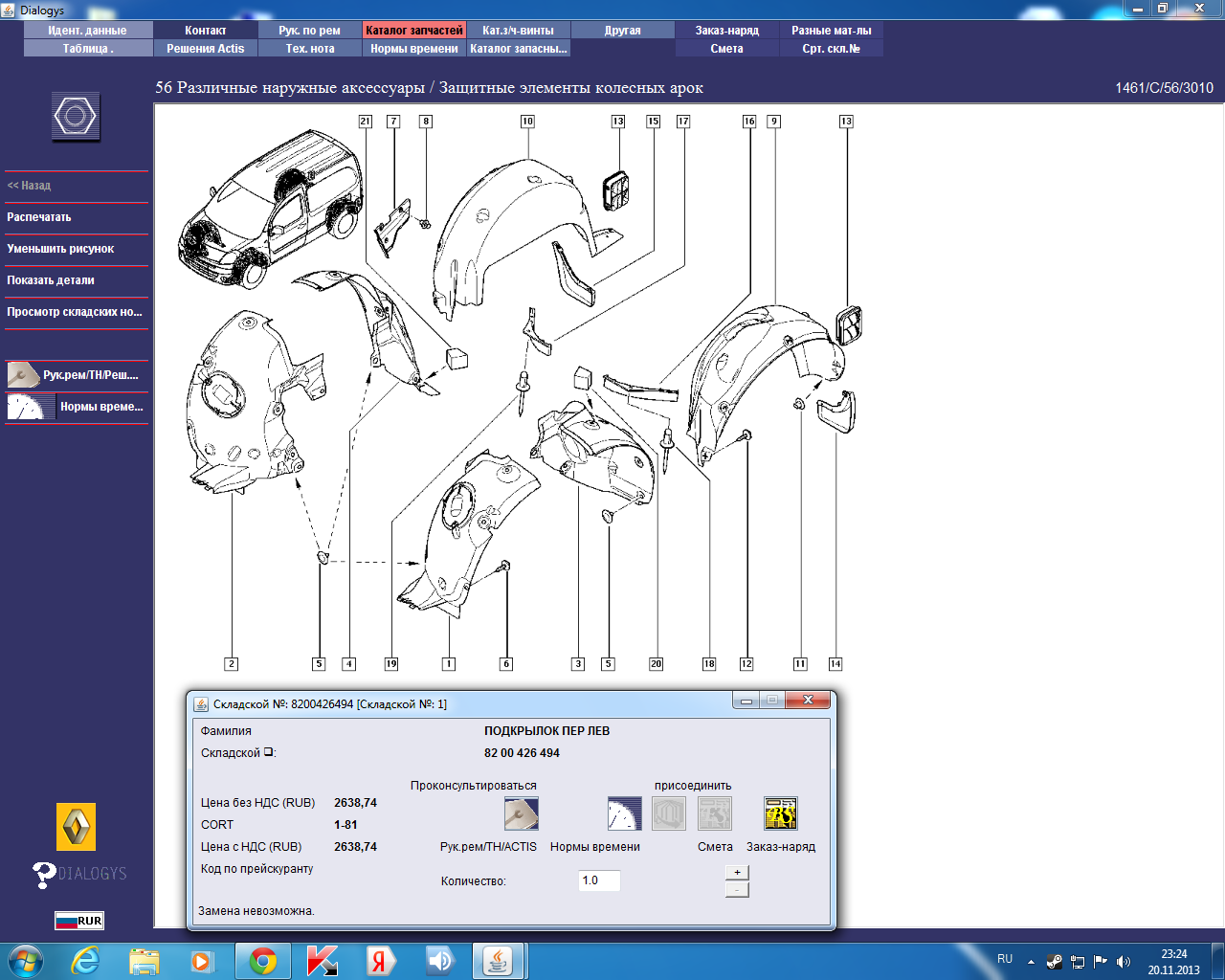Click part number 82 00 426 494 text
Viewport: 1225px width, 980px height.
click(x=522, y=753)
